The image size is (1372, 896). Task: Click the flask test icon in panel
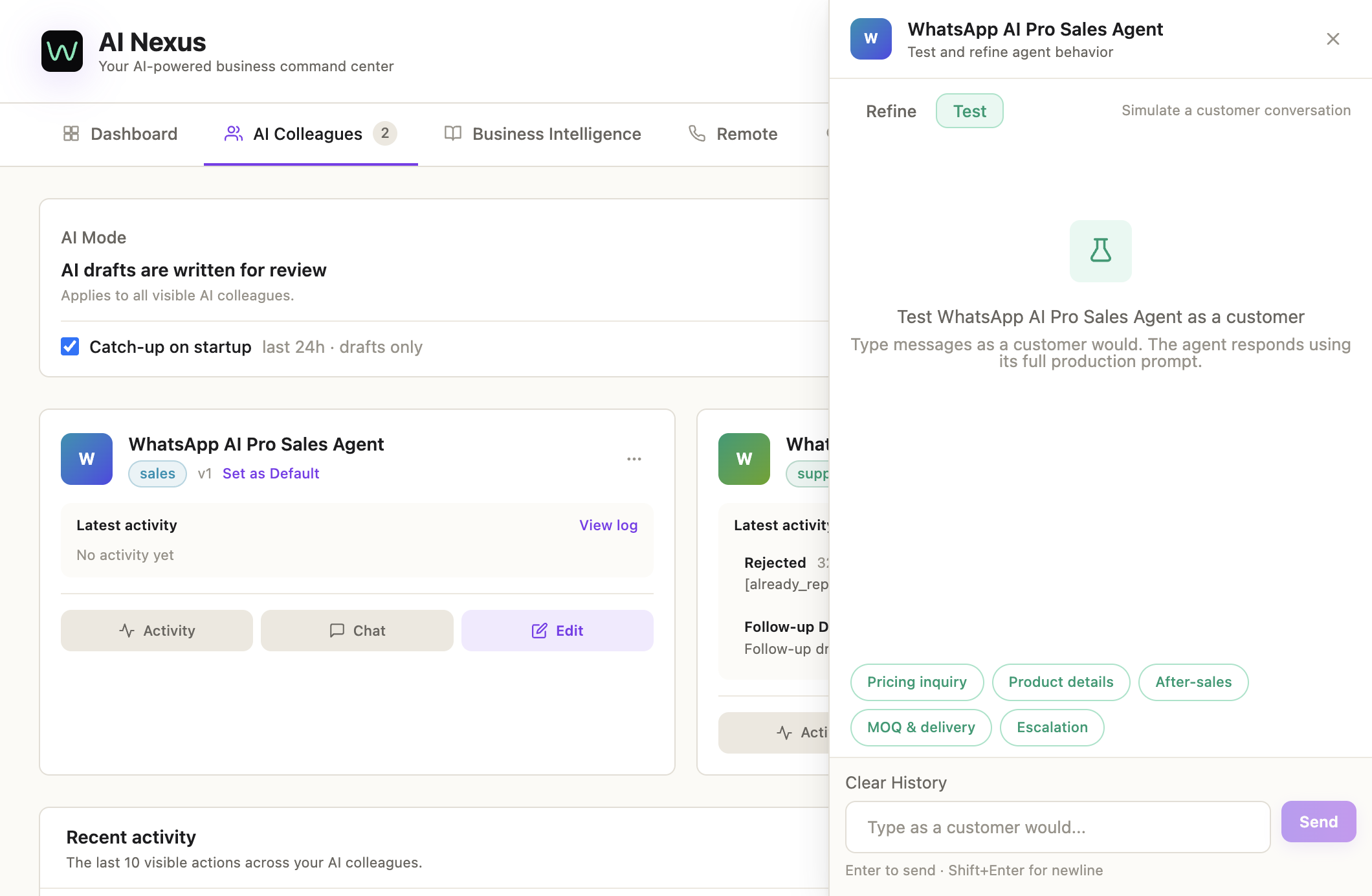(x=1101, y=251)
